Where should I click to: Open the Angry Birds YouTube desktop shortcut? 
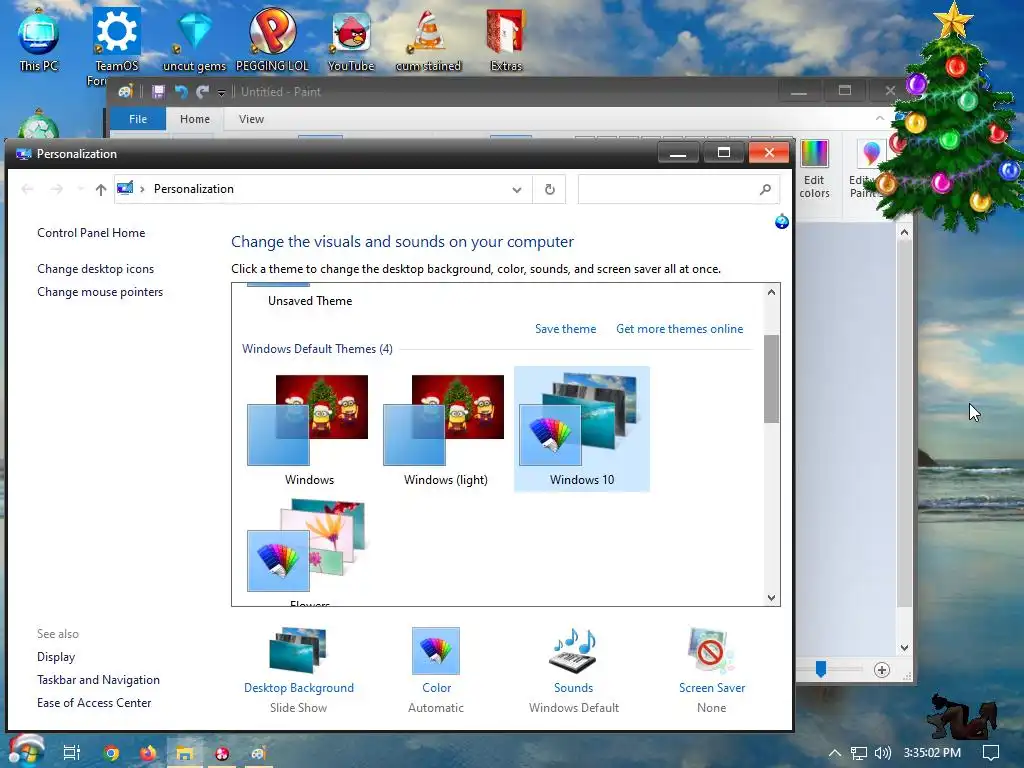pyautogui.click(x=351, y=40)
